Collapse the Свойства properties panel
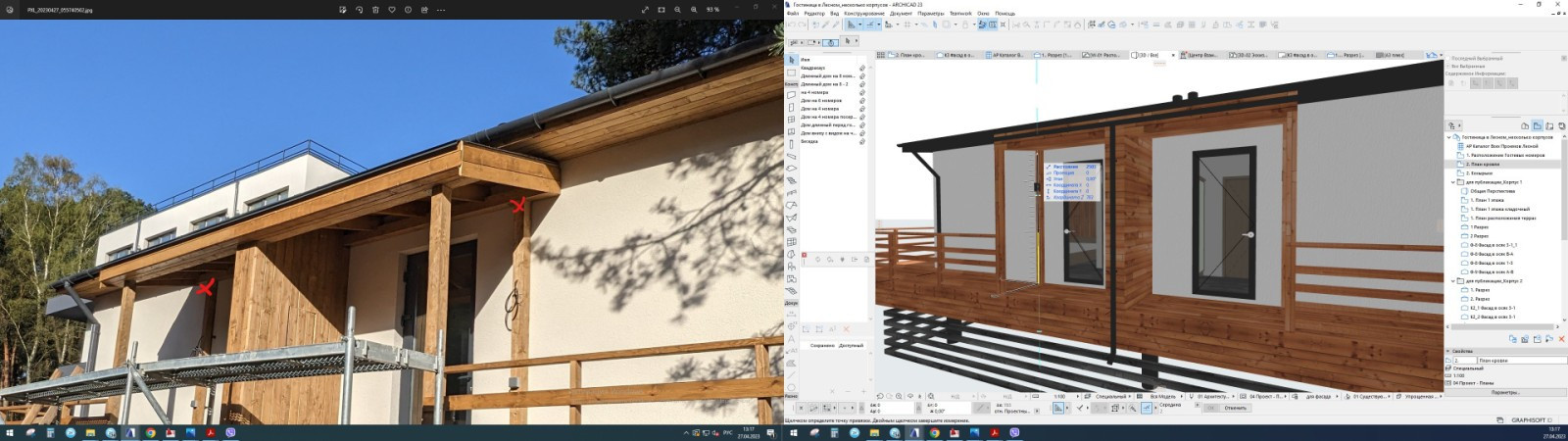 (x=1449, y=351)
